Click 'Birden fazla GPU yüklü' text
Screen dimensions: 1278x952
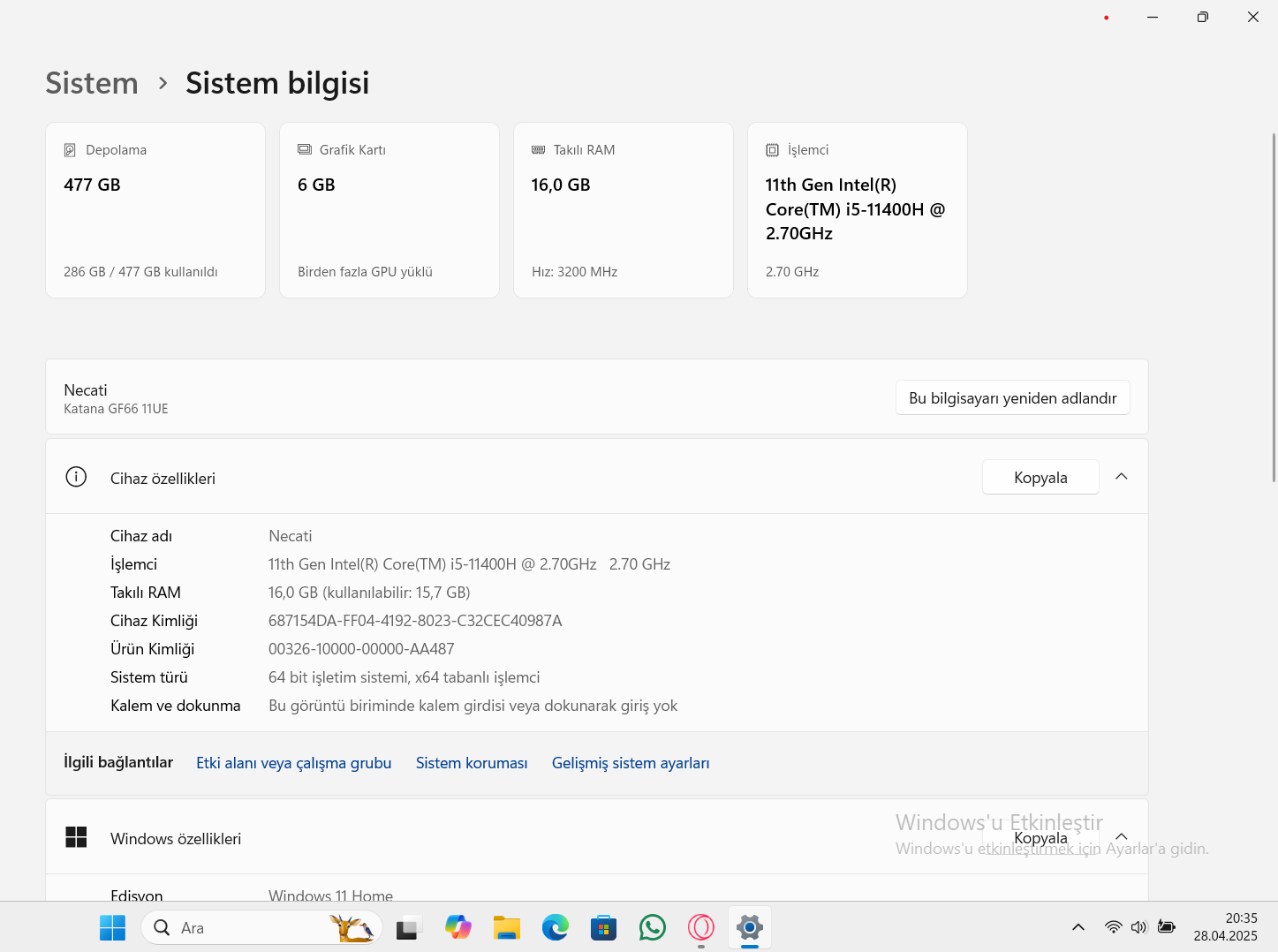(365, 272)
